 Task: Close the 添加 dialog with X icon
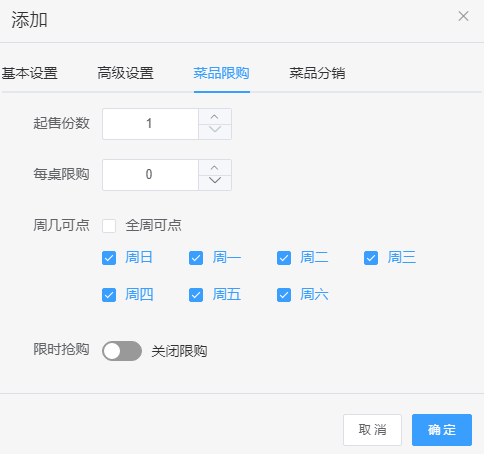(463, 16)
